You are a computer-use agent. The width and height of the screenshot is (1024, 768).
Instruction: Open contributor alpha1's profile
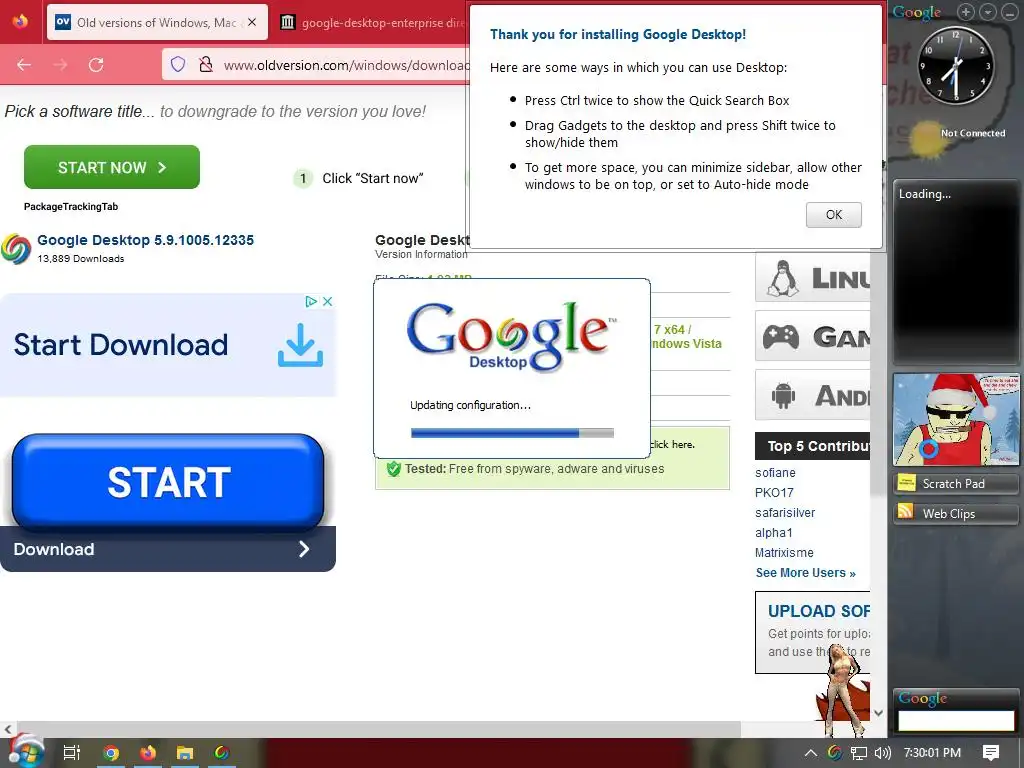coord(774,533)
